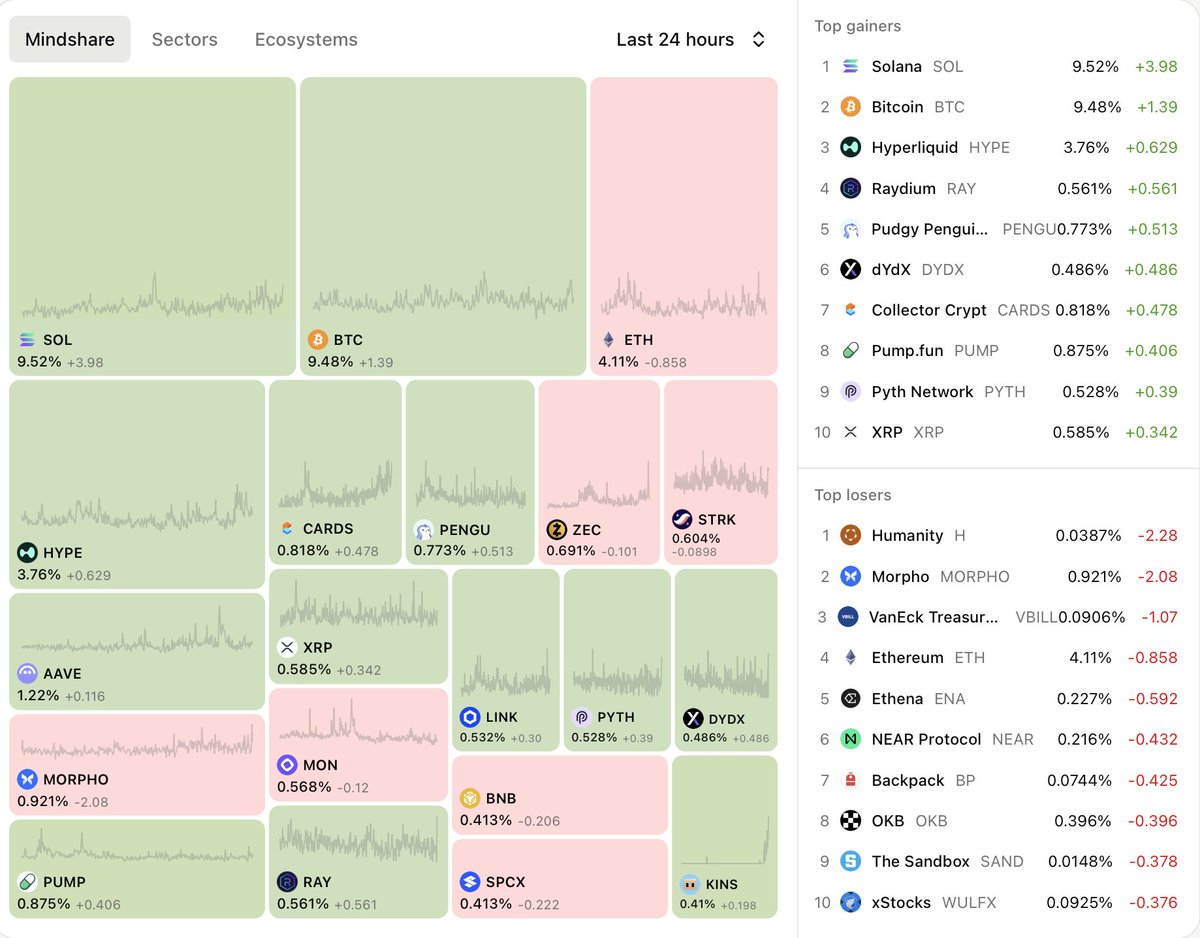
Task: Click the ZEC logo icon in the treemap
Action: [x=557, y=529]
